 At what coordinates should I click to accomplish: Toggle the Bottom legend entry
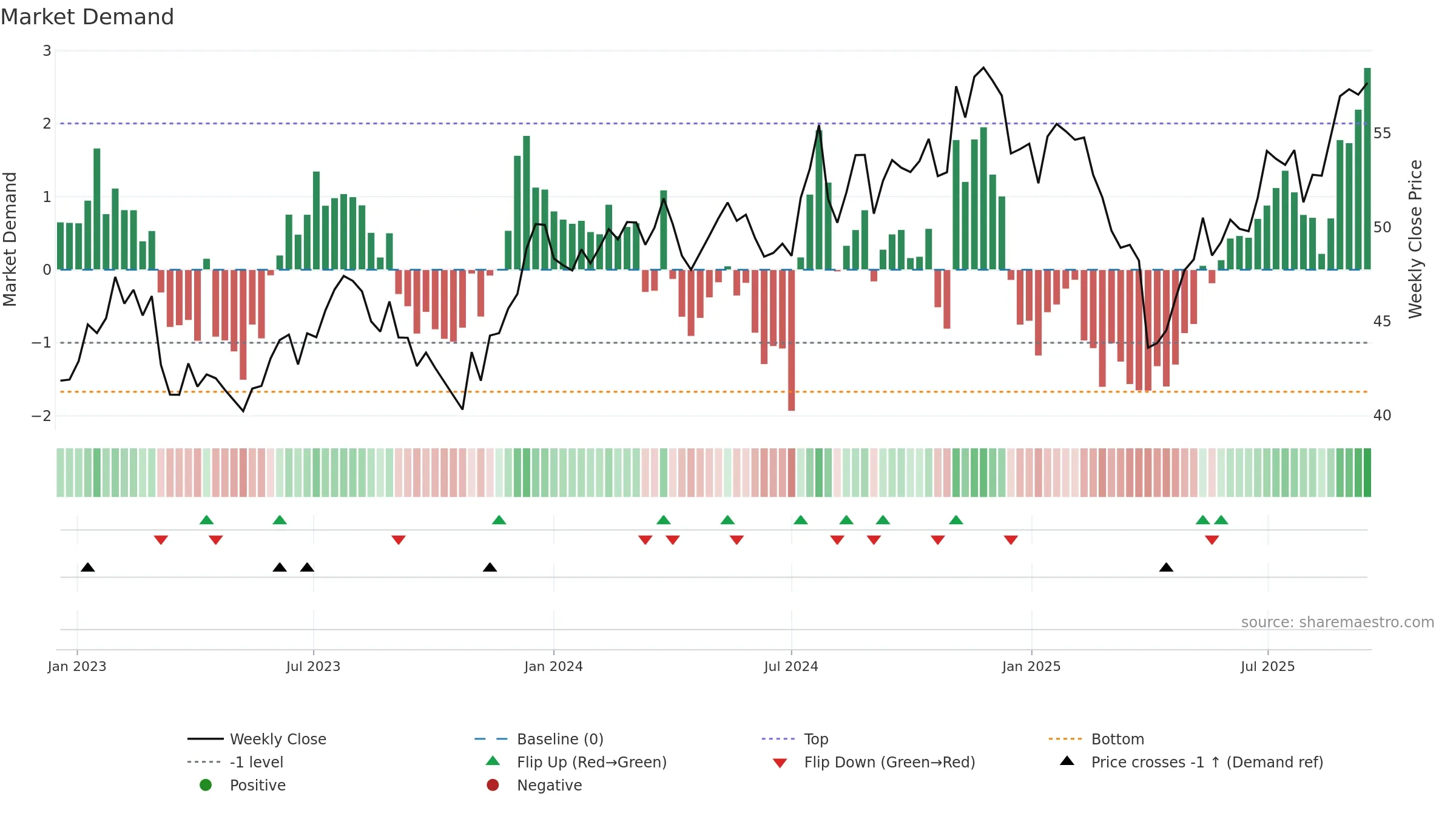pos(1096,739)
